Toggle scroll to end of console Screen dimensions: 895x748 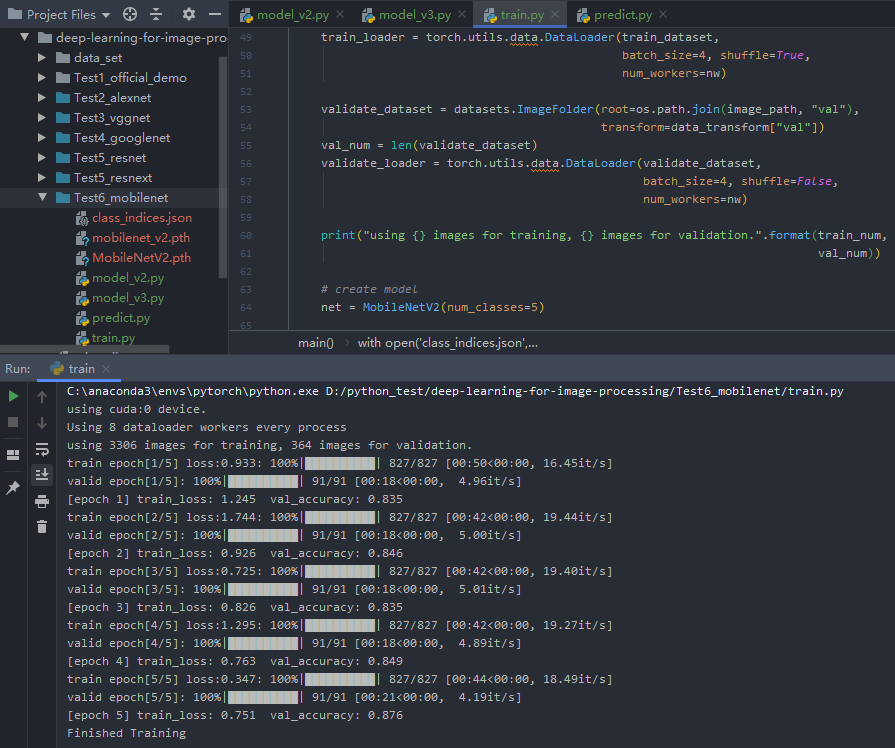(x=42, y=475)
